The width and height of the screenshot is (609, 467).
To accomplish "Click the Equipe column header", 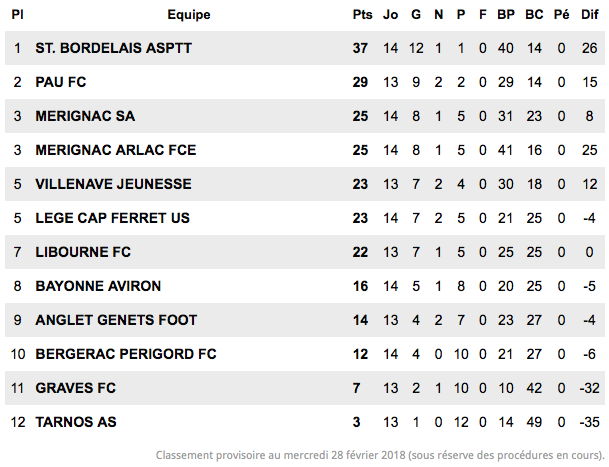I will [x=189, y=15].
